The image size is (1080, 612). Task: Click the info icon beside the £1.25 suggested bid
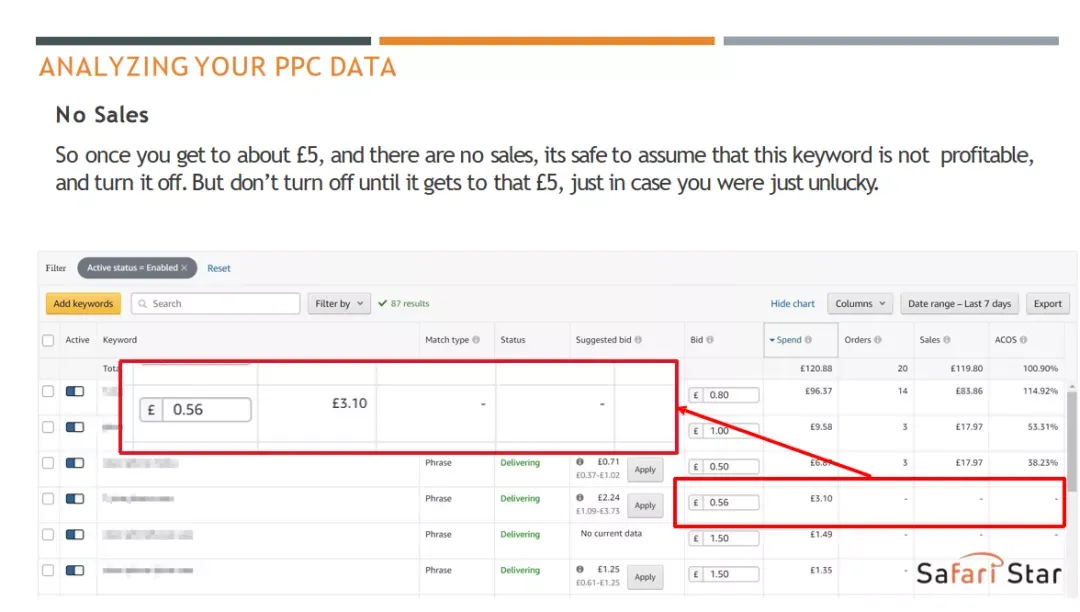pyautogui.click(x=580, y=569)
